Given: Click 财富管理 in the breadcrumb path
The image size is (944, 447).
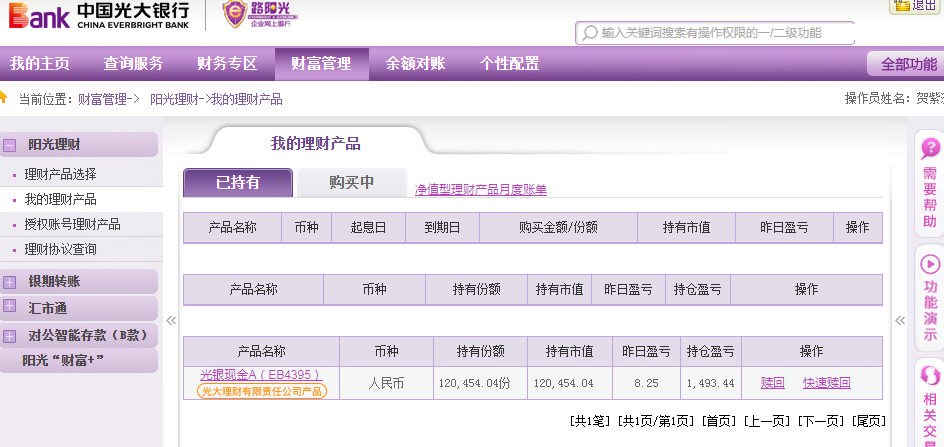Looking at the screenshot, I should 102,99.
